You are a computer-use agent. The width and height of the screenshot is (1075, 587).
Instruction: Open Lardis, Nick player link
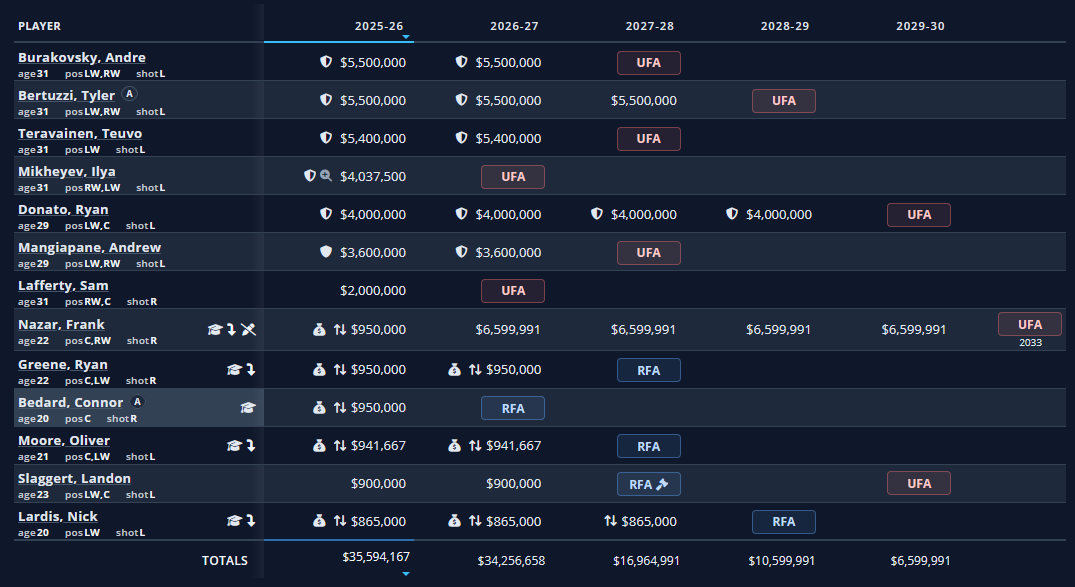point(58,516)
